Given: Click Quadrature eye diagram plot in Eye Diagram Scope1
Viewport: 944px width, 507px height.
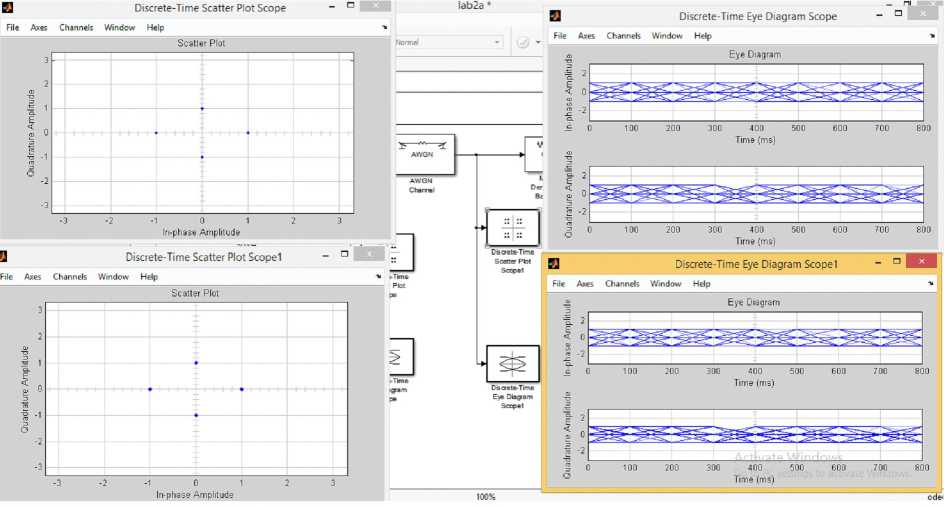Looking at the screenshot, I should click(755, 435).
